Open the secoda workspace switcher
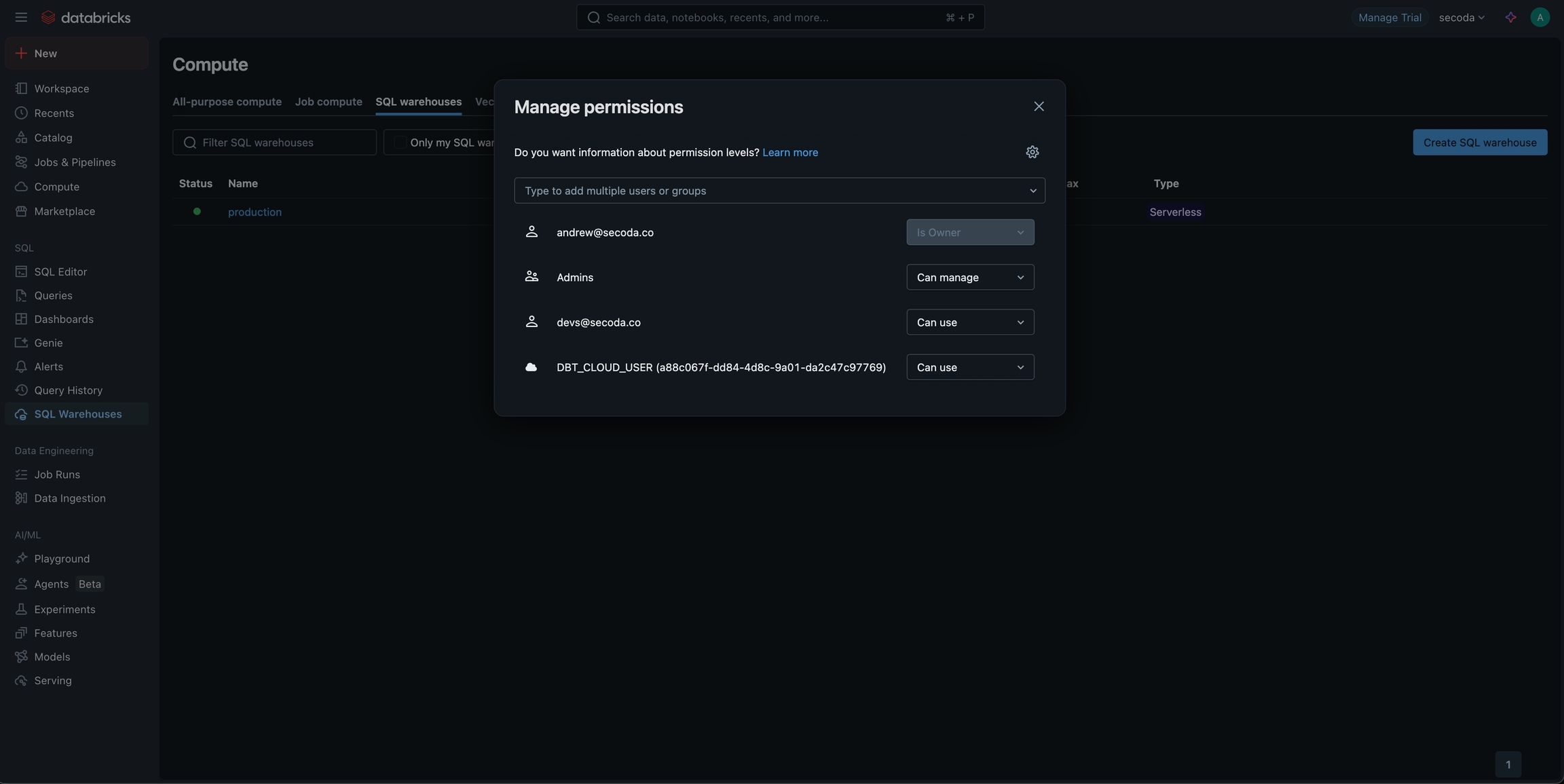 pos(1461,18)
